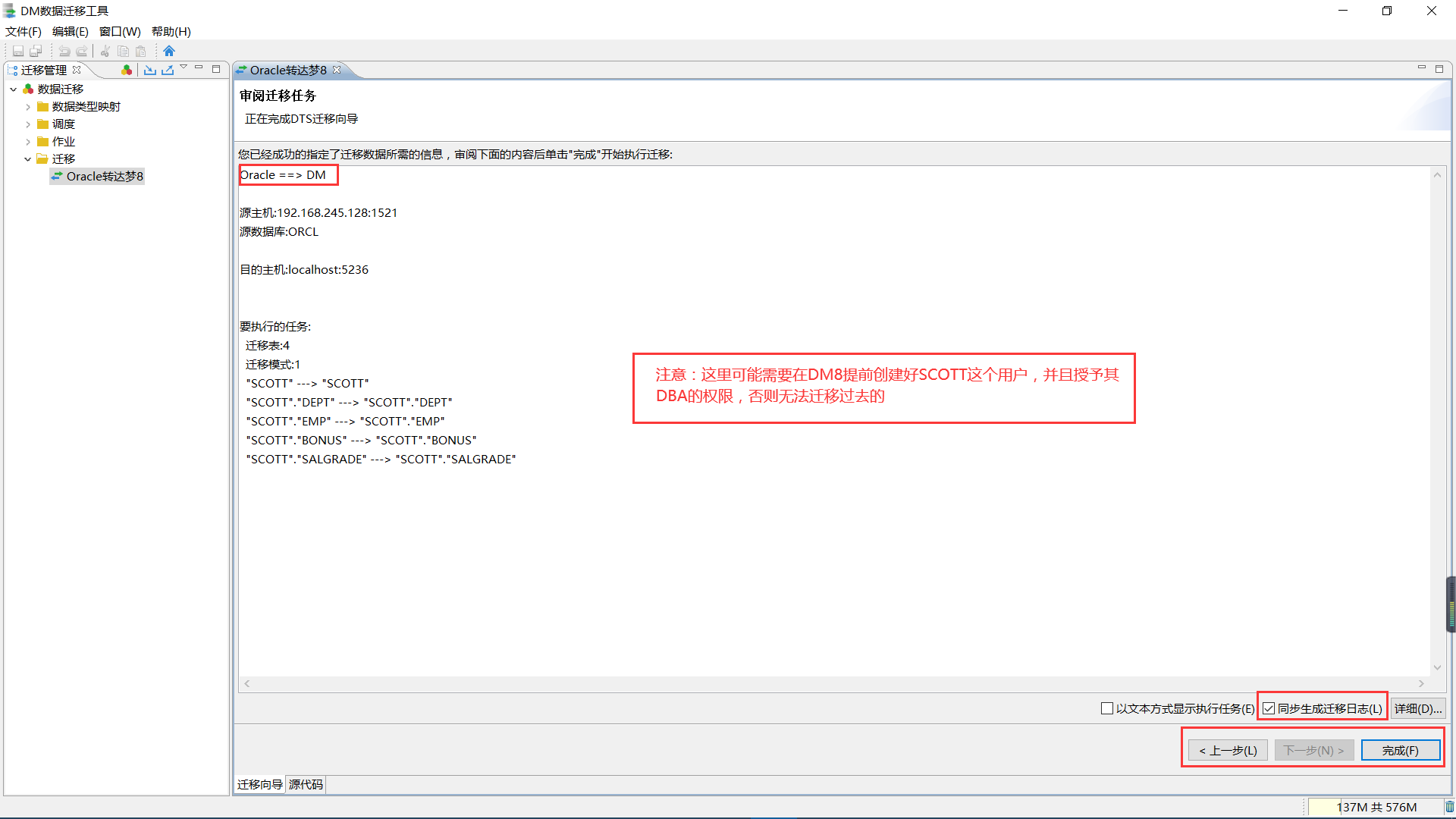Click the save icon in toolbar
The width and height of the screenshot is (1456, 819).
[x=18, y=51]
